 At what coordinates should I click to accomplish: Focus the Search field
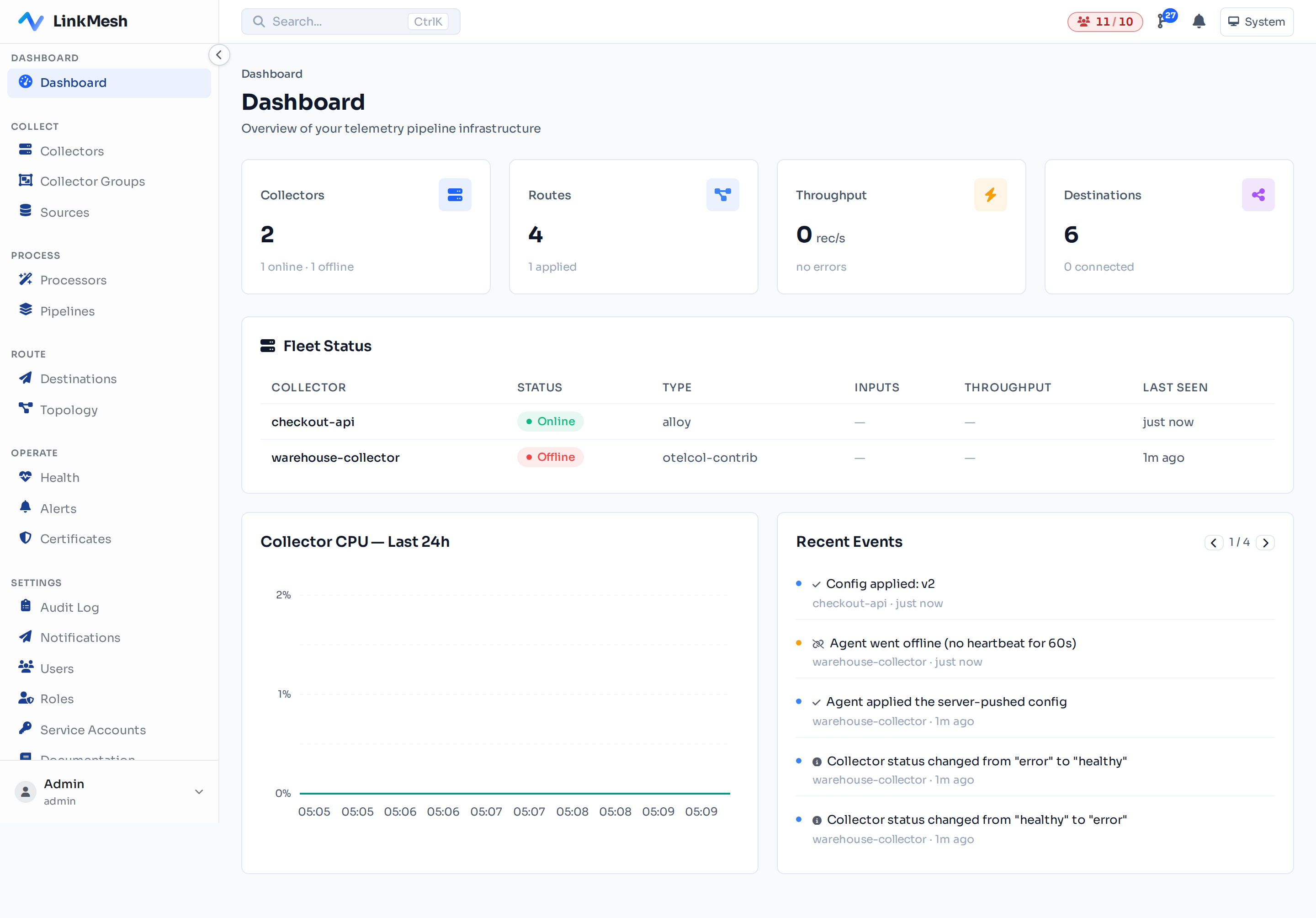pos(350,22)
